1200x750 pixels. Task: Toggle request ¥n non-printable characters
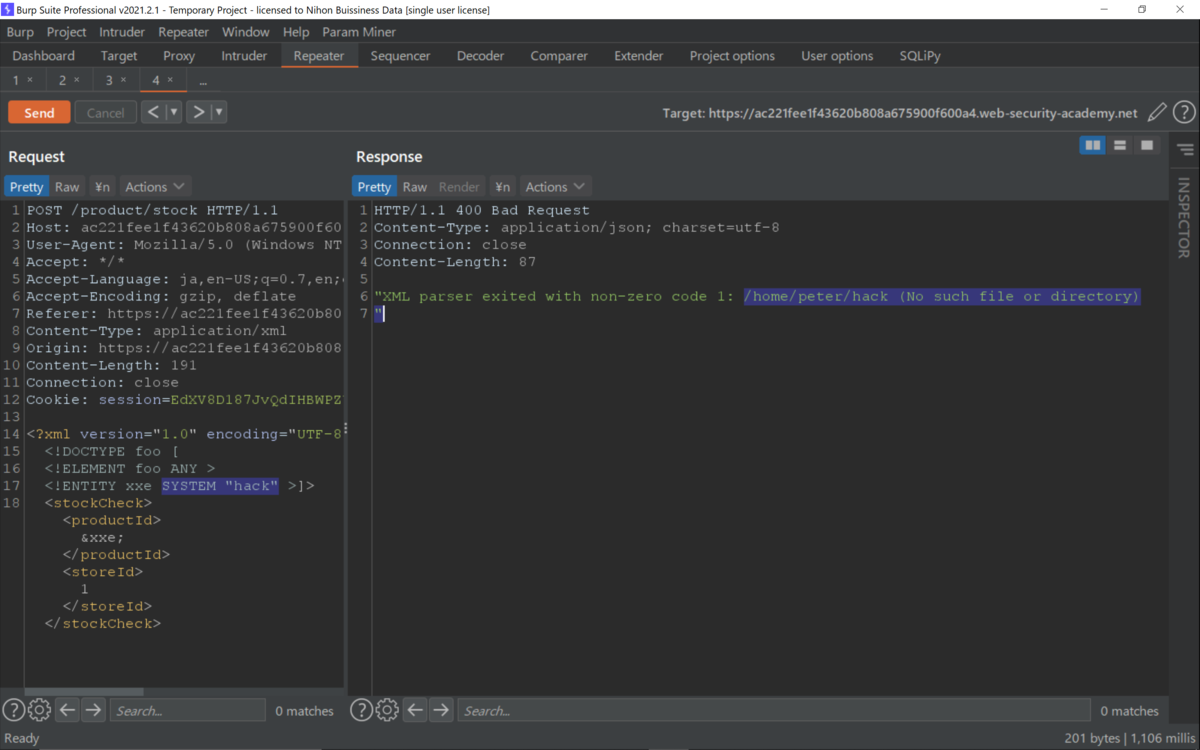102,187
